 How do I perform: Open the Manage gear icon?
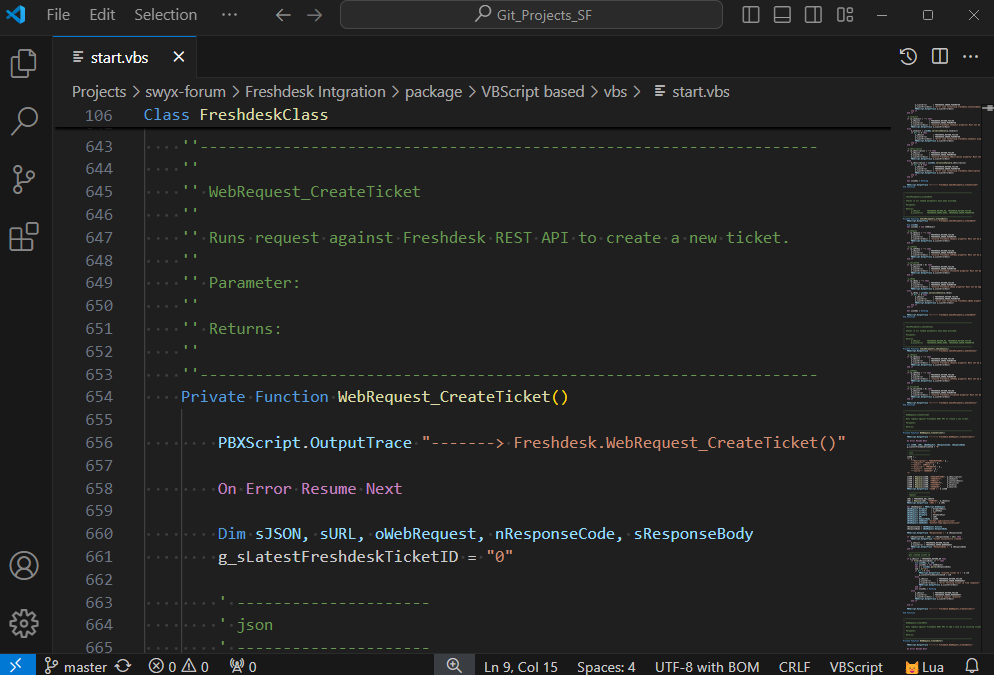[24, 624]
